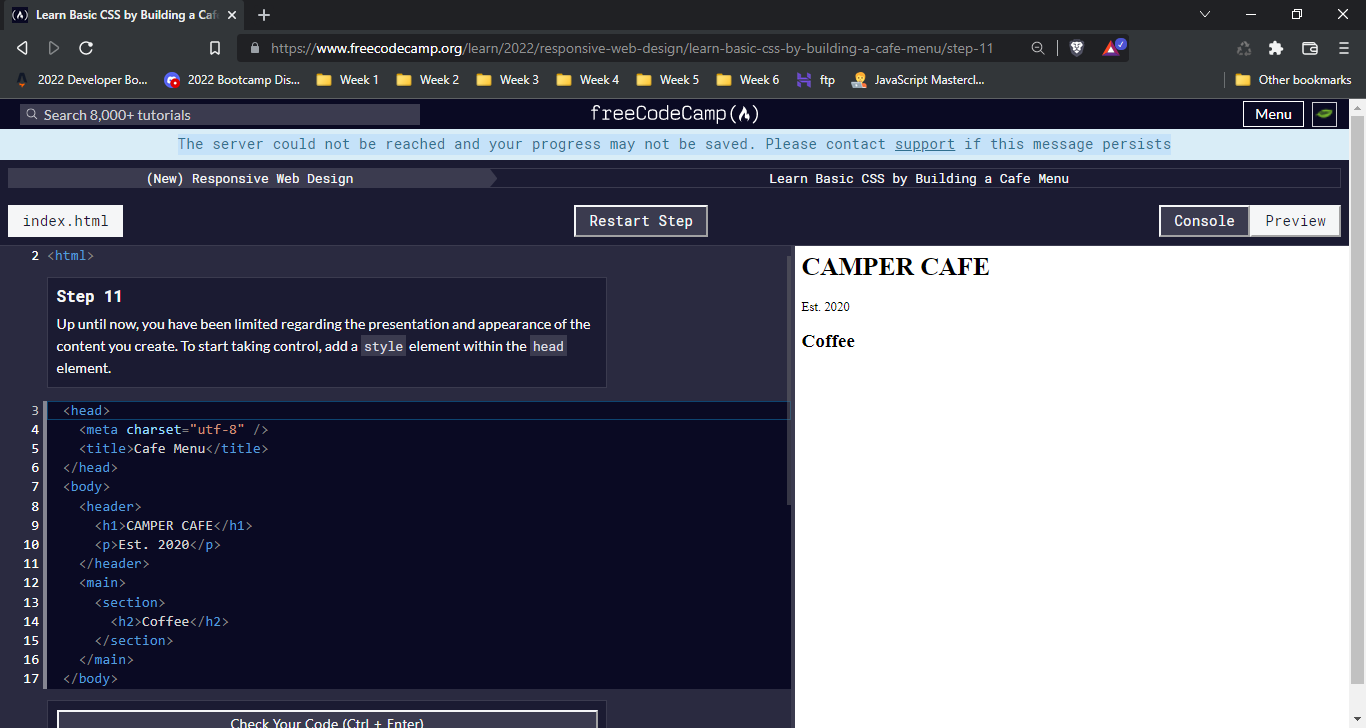The width and height of the screenshot is (1366, 728).
Task: Click the back navigation arrow
Action: click(22, 47)
